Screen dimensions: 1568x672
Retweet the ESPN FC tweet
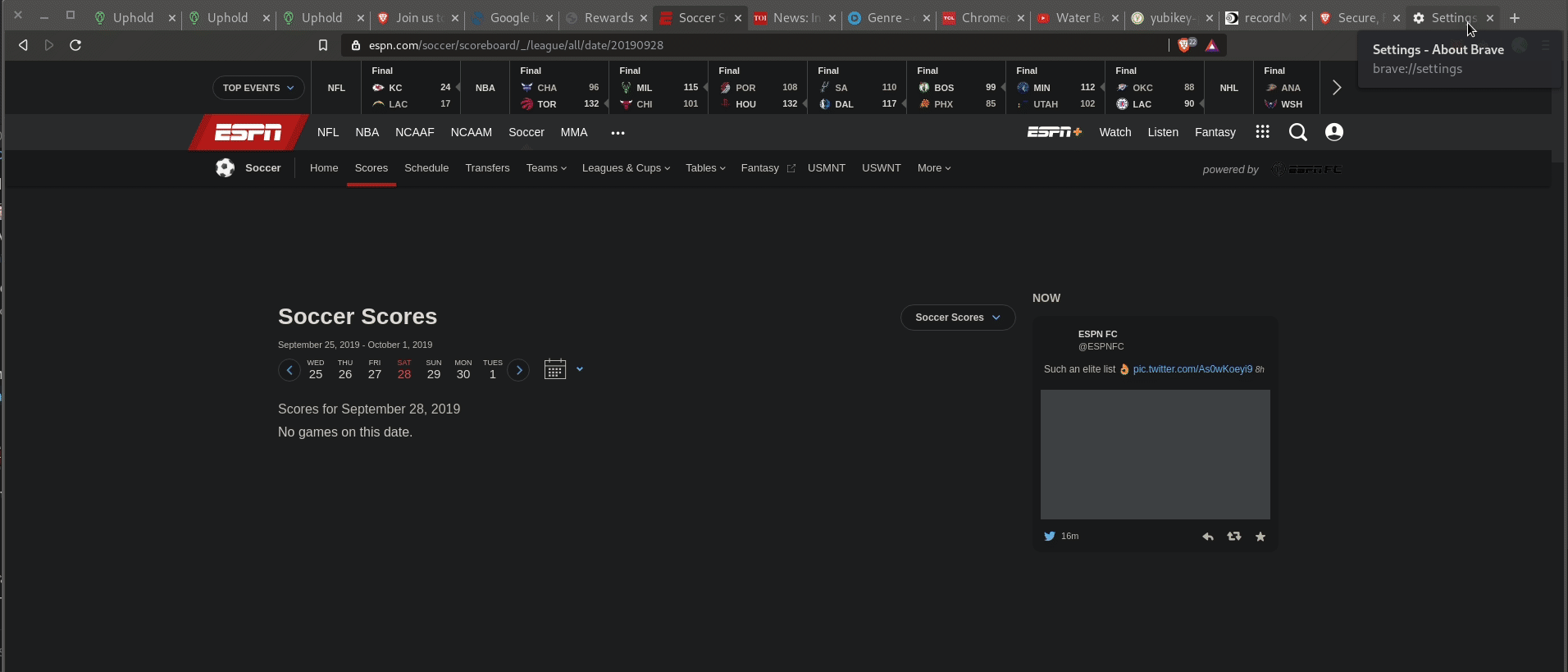[x=1234, y=537]
